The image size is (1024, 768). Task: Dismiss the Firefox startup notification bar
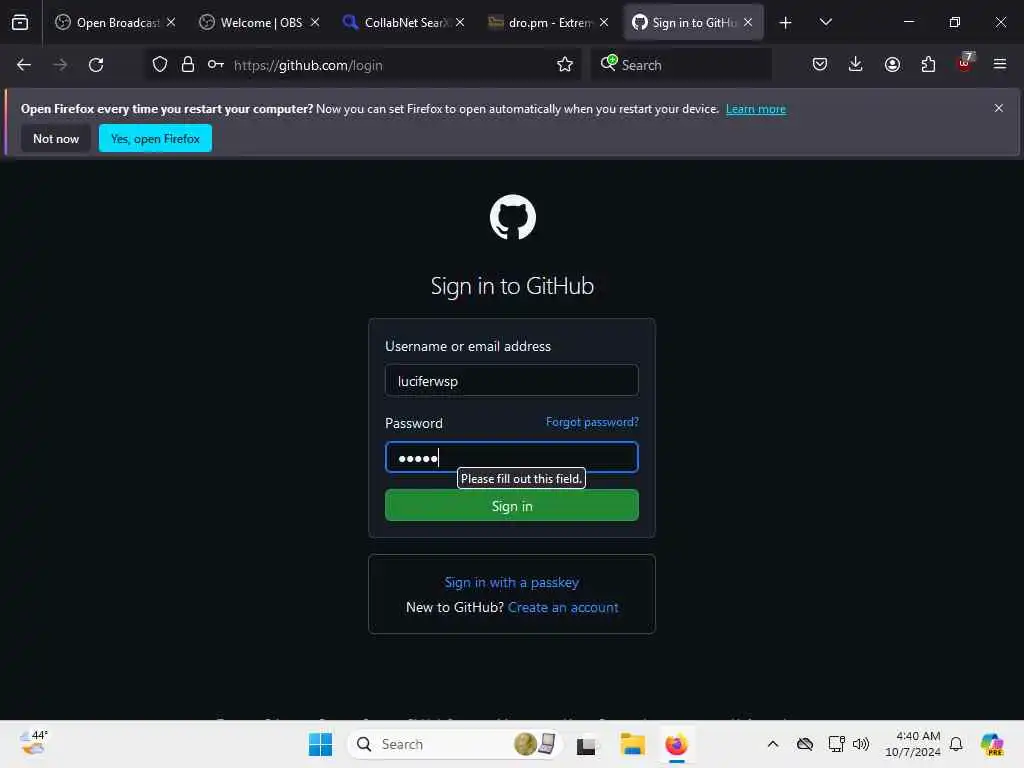[999, 108]
